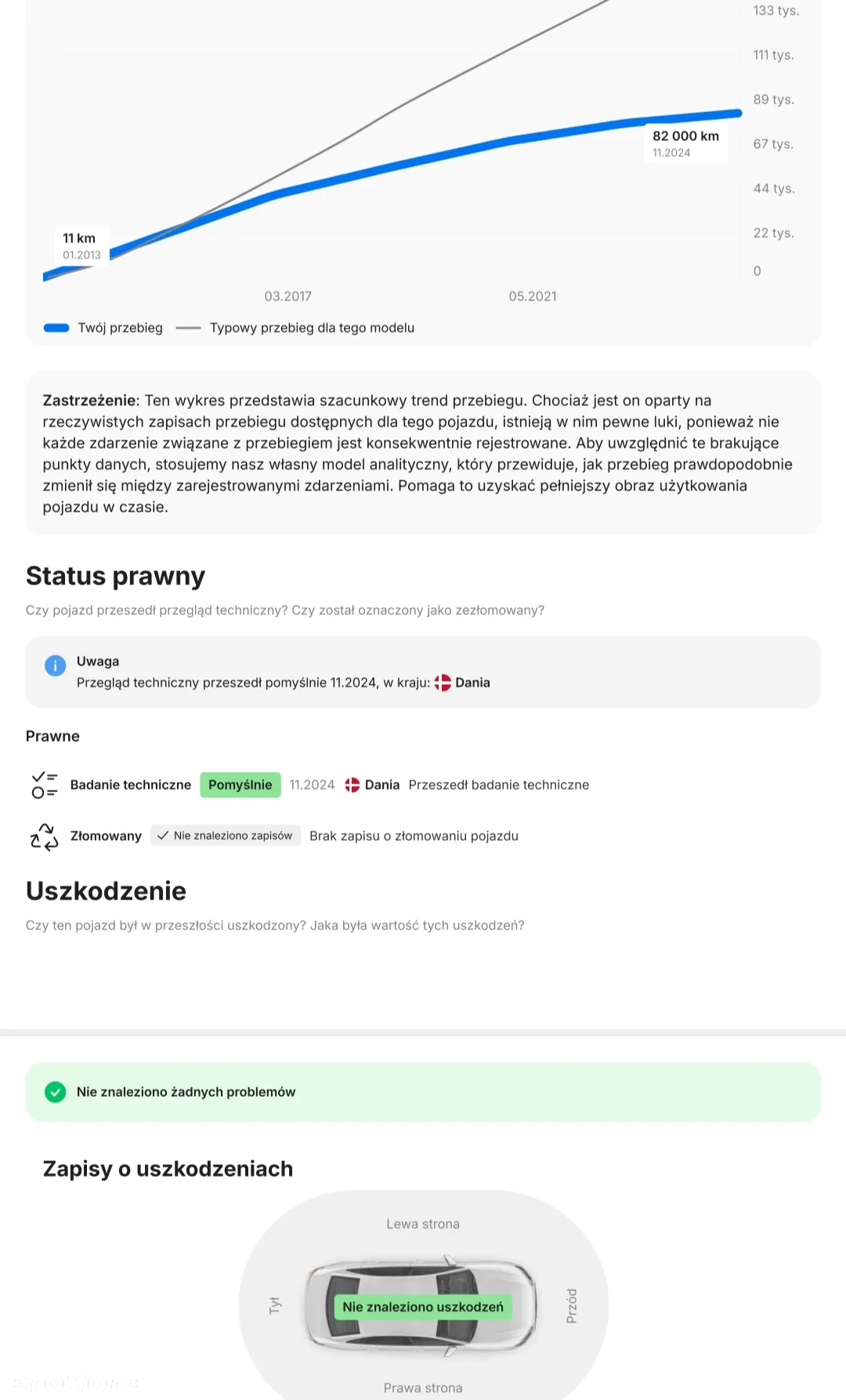Screen dimensions: 846x1400
Task: Click the top-view car image thumbnail
Action: [x=421, y=1306]
